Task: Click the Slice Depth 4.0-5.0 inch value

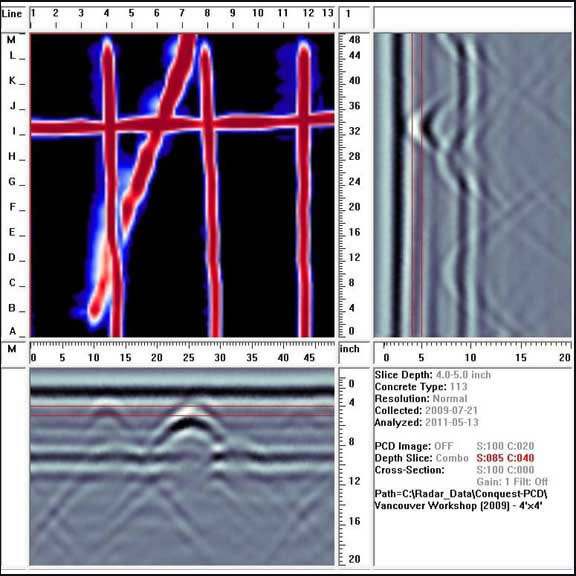Action: point(463,375)
